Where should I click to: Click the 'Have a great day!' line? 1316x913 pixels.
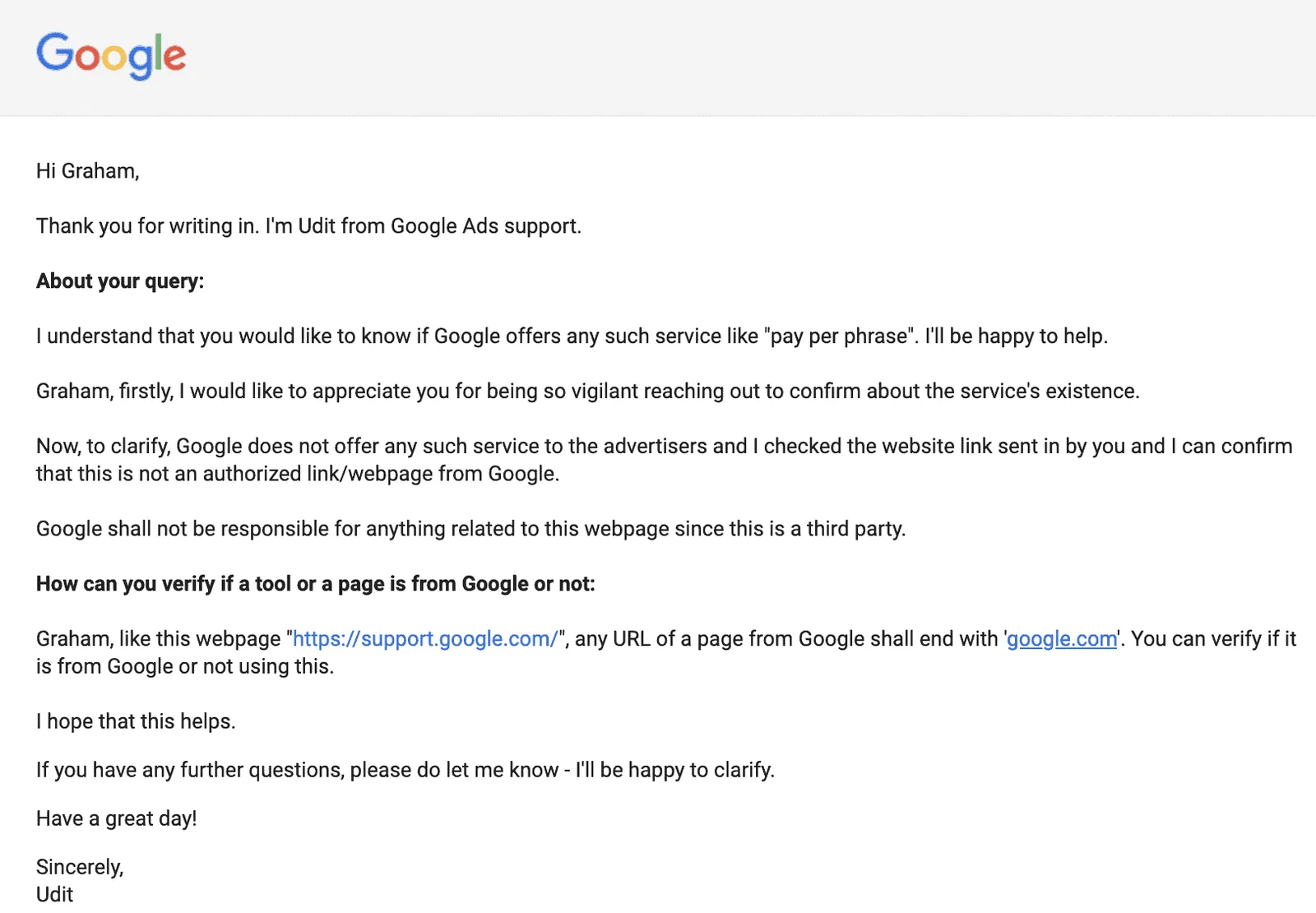pyautogui.click(x=117, y=818)
